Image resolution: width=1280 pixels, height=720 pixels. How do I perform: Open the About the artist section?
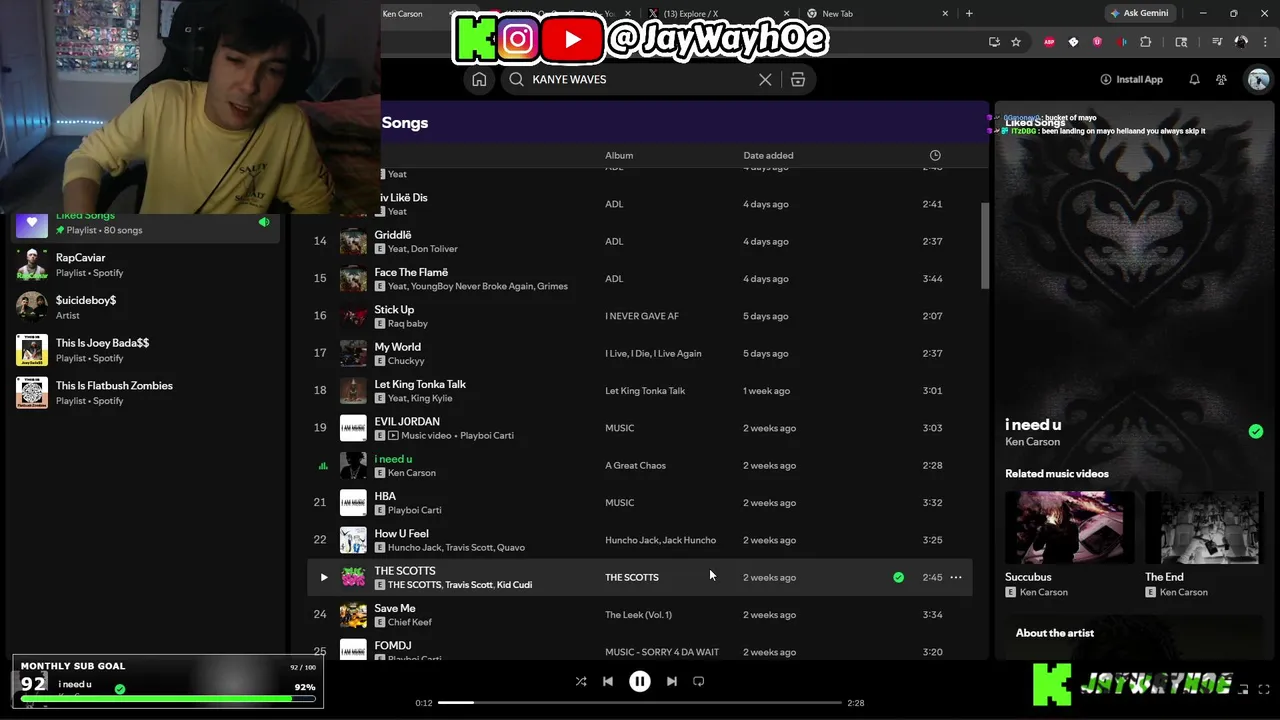(1055, 633)
